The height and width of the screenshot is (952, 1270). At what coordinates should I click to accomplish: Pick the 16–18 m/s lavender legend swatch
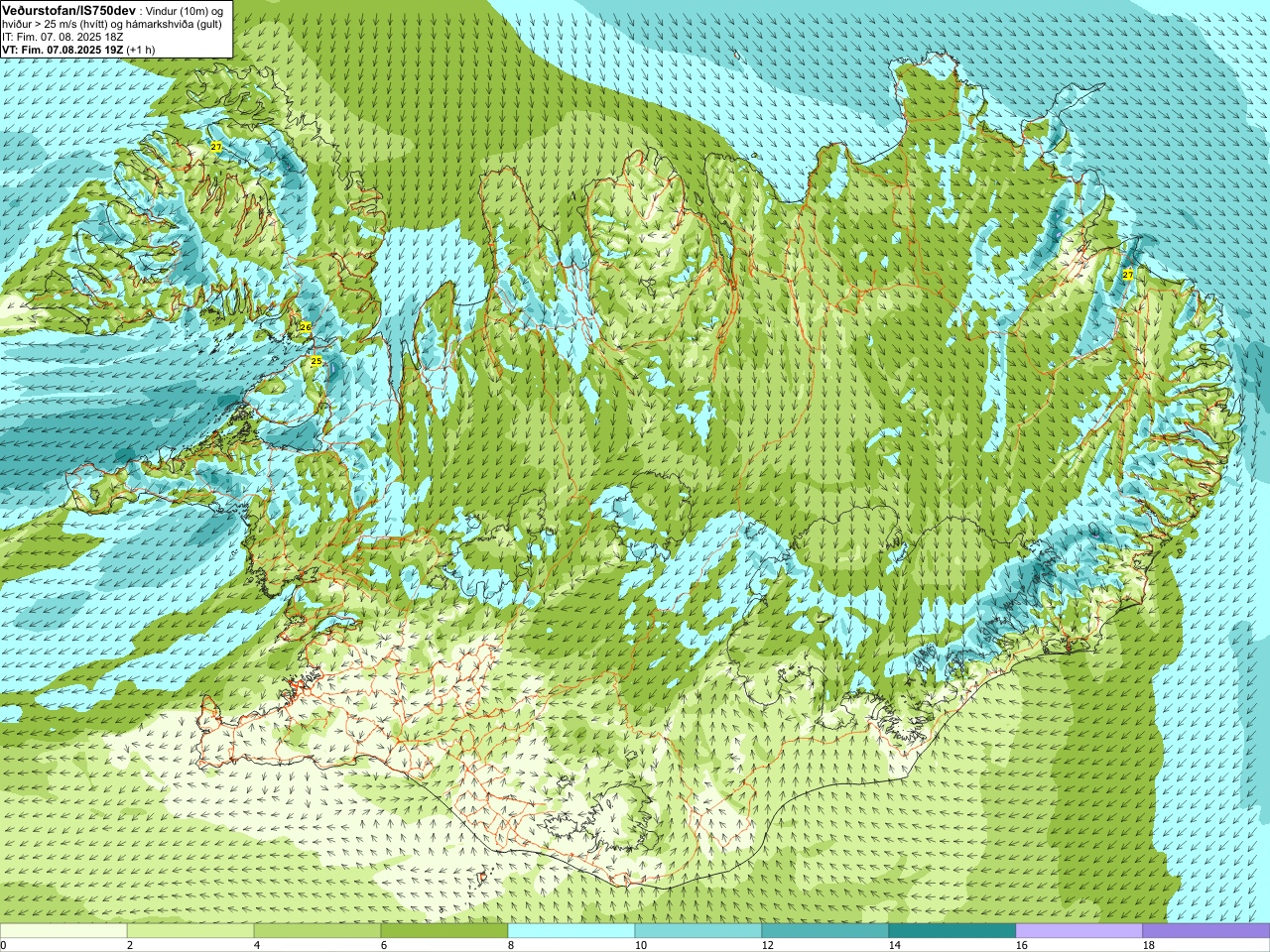tap(1079, 931)
